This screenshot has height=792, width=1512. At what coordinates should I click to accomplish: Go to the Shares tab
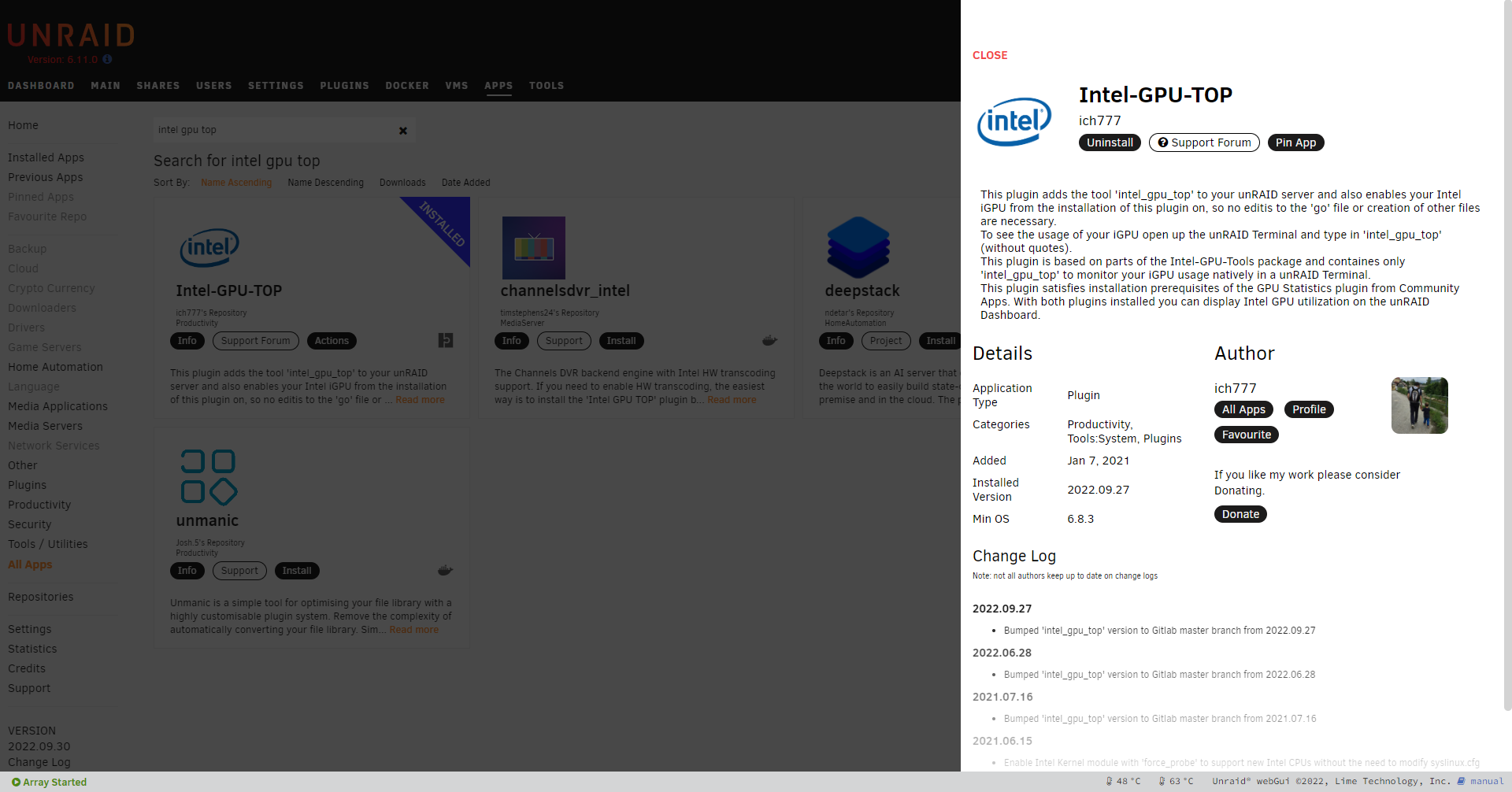158,86
